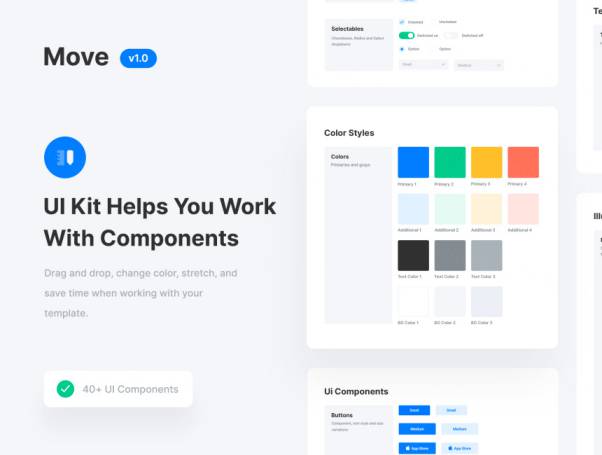
Task: Toggle the green Switched on switch
Action: [406, 35]
